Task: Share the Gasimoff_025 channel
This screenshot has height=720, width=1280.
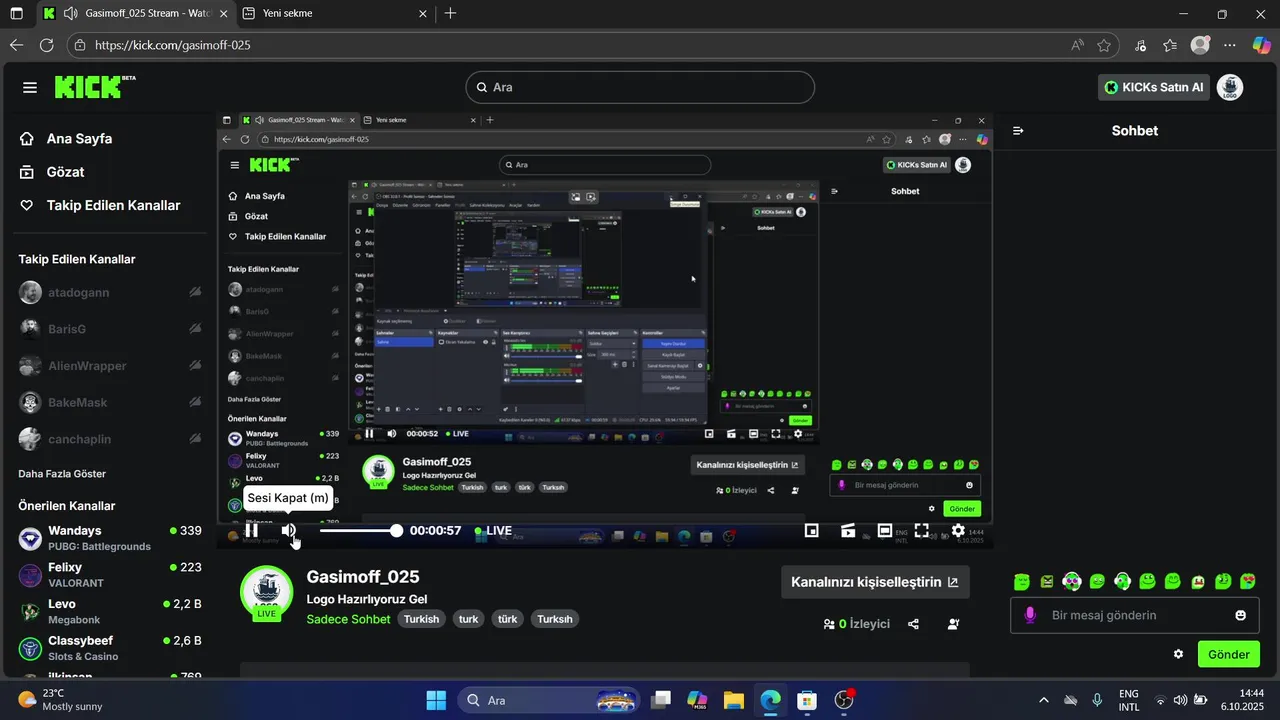Action: [x=913, y=624]
